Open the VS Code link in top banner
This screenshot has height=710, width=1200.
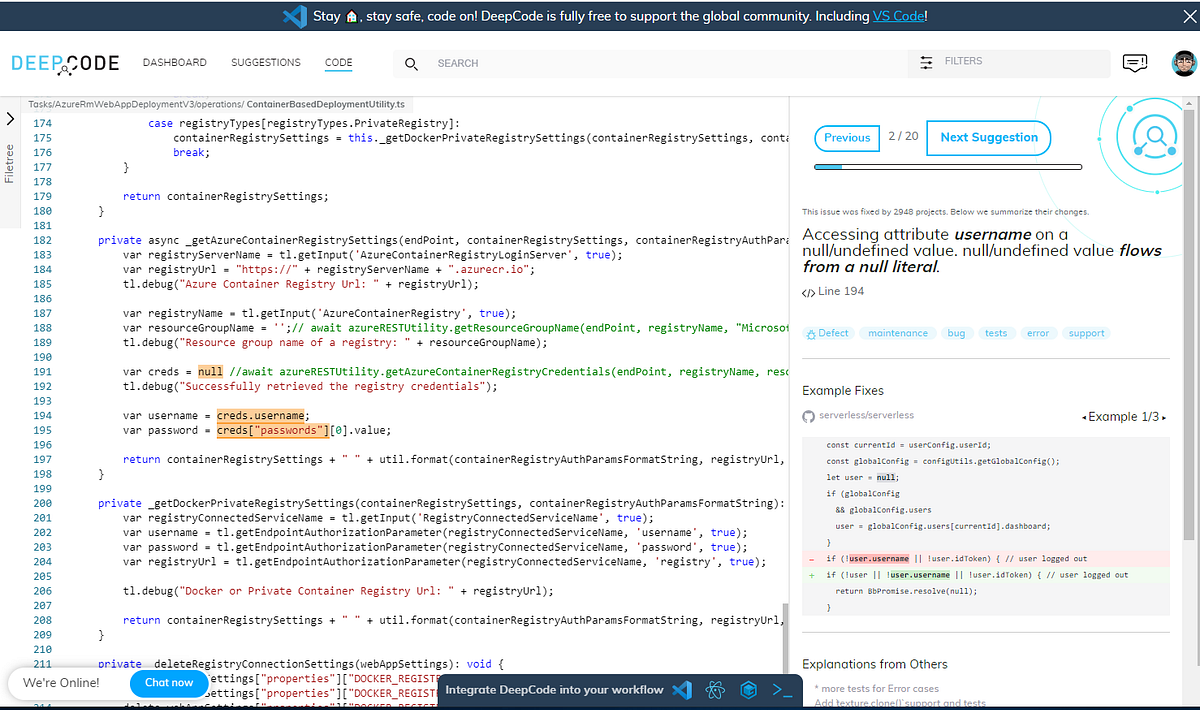click(x=896, y=15)
